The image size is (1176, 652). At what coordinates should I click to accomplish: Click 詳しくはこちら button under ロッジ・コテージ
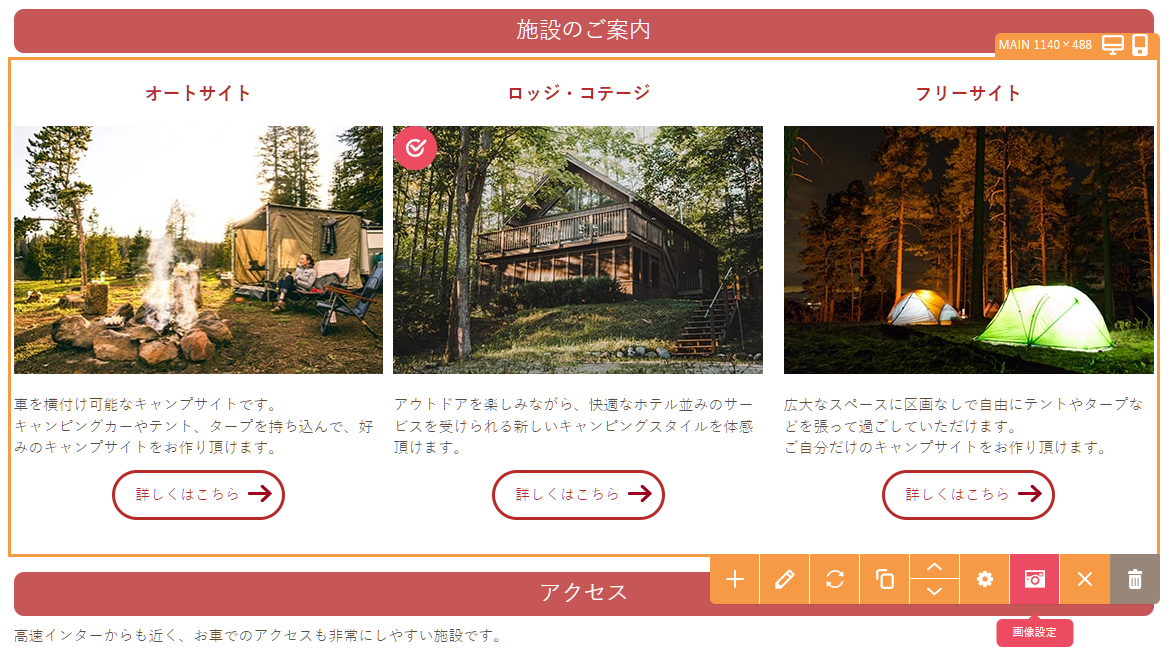(x=578, y=494)
